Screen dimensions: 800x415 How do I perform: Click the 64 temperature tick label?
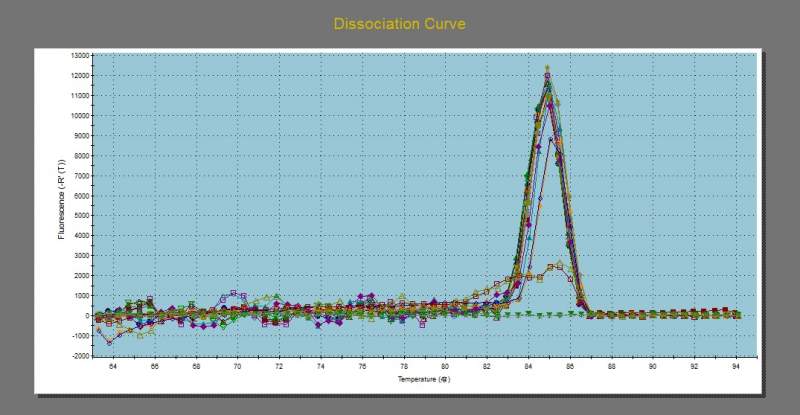click(113, 366)
